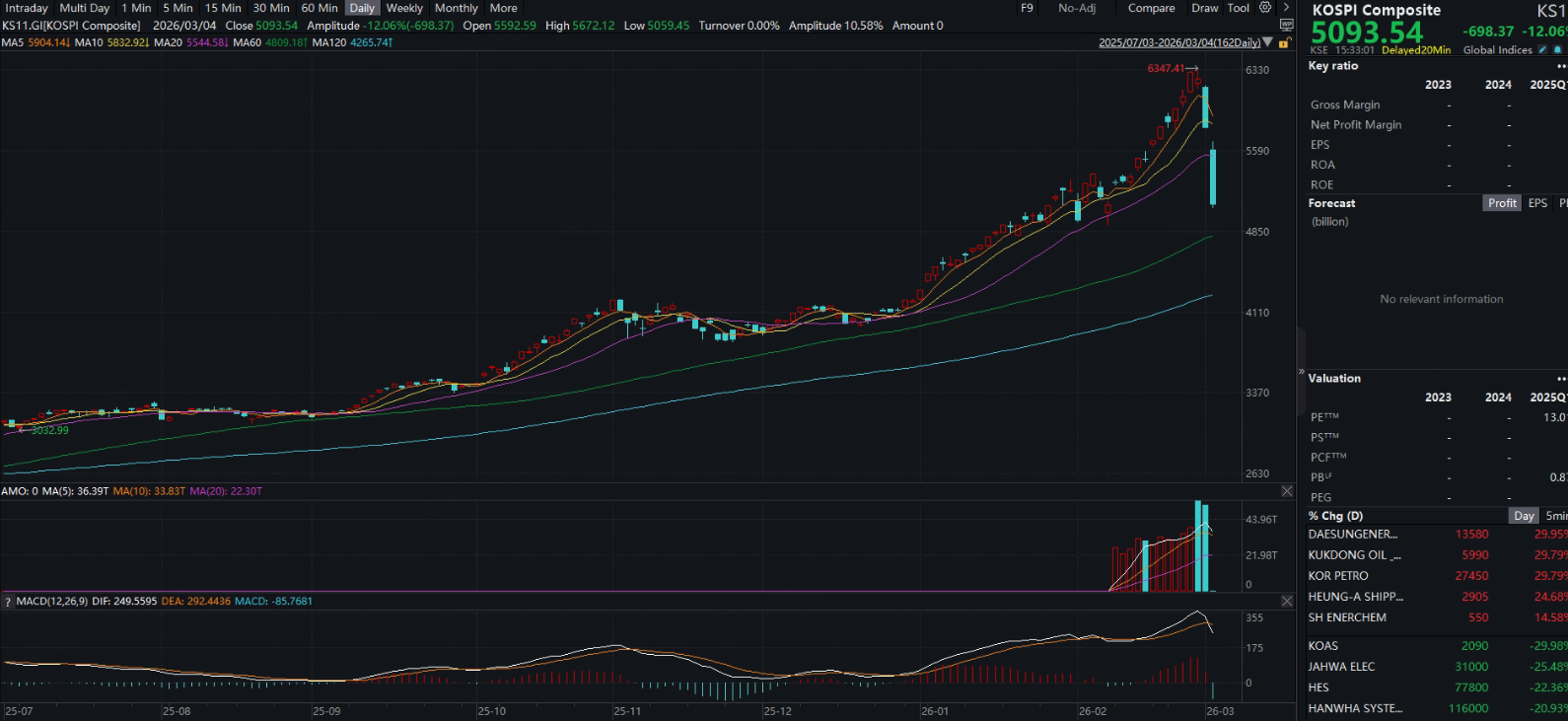Click the Compare button
The image size is (1568, 721).
(x=1151, y=8)
